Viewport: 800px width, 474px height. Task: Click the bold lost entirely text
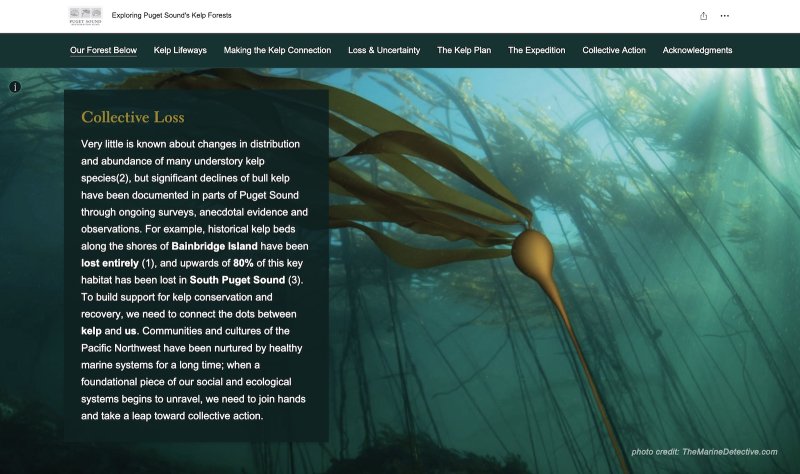coord(110,263)
